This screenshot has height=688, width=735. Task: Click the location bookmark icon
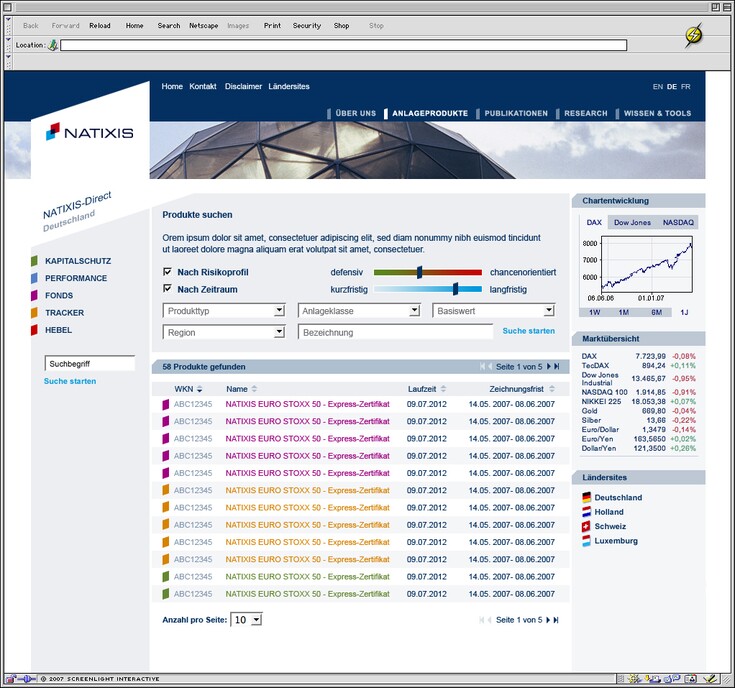pos(53,45)
